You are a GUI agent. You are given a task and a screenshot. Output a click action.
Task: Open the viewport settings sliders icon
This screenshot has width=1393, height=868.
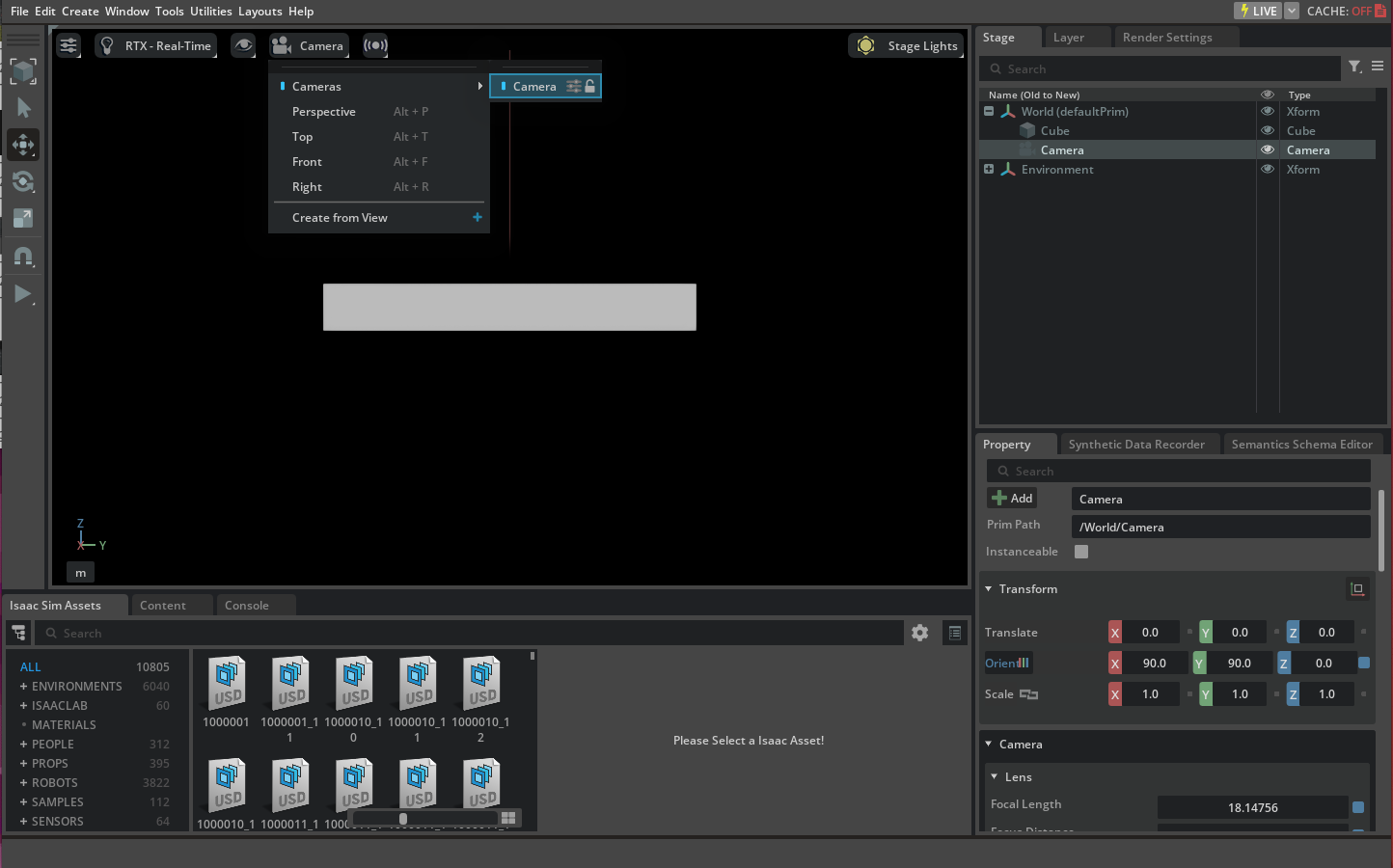click(68, 45)
